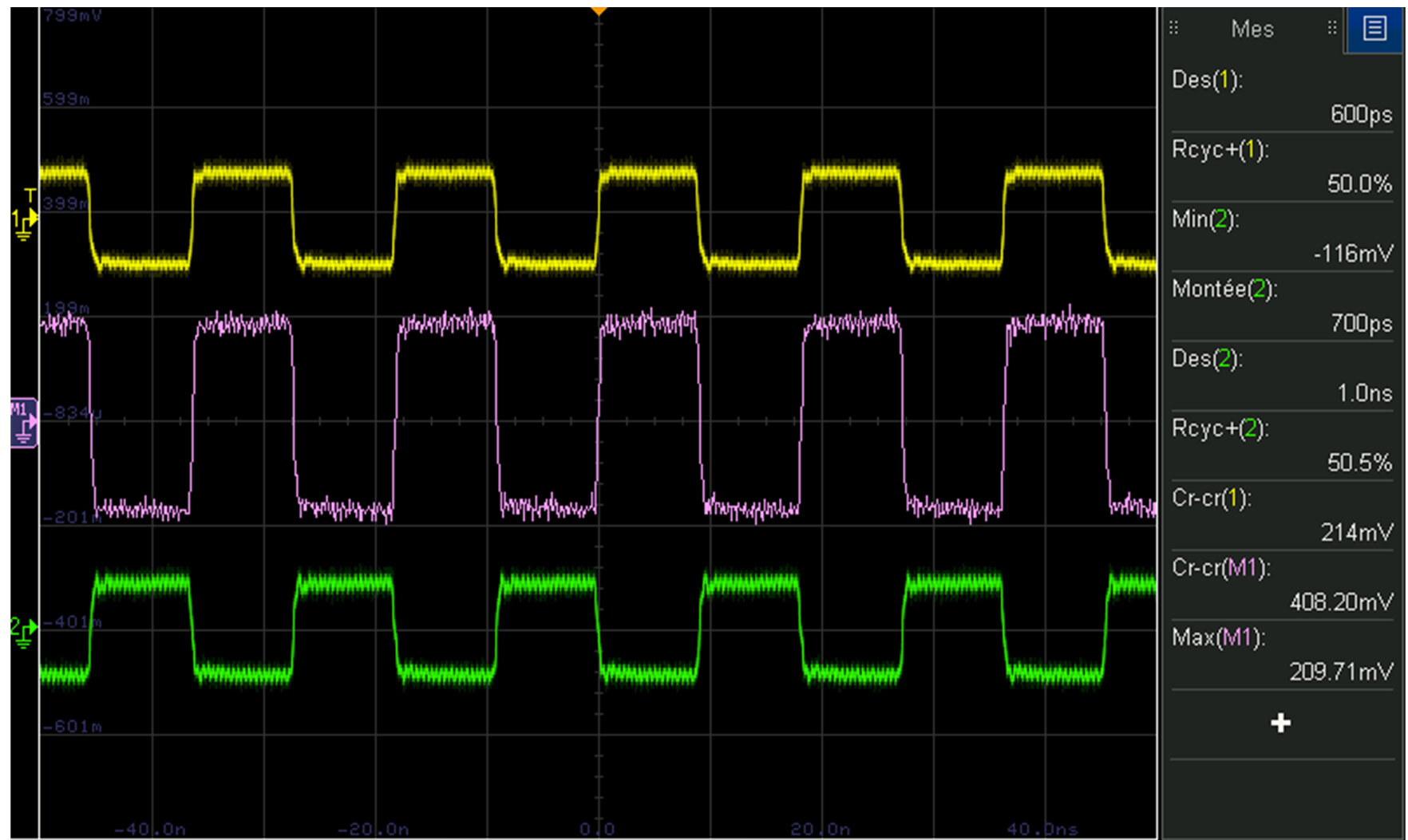This screenshot has width=1408, height=840.
Task: Select the Cr-cr(M1) measurement label
Action: click(1221, 568)
